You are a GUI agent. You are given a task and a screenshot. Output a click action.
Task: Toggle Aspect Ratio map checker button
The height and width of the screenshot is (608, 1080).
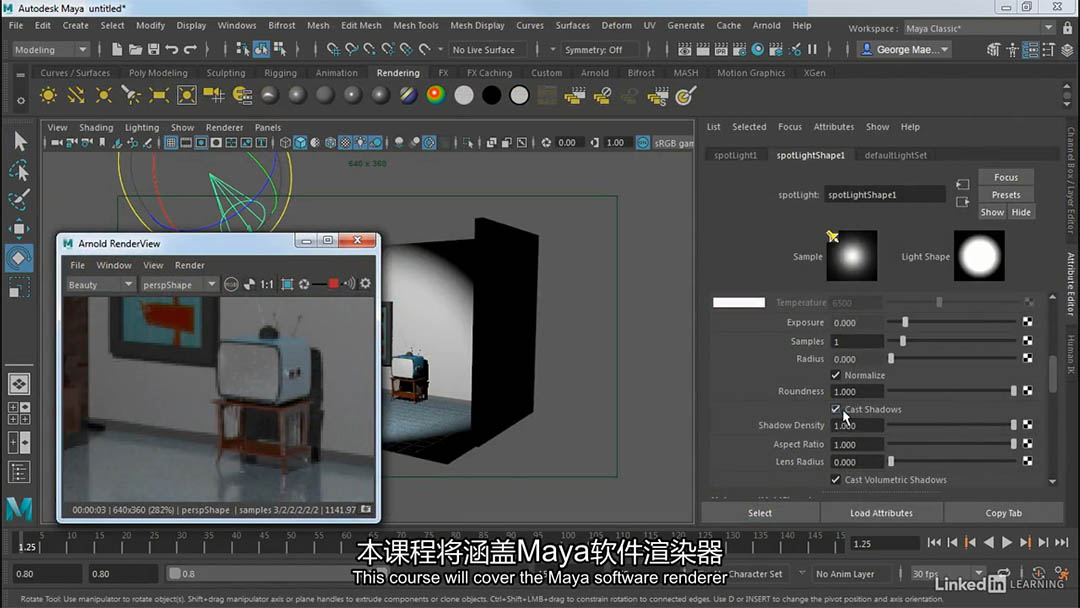click(x=1028, y=443)
